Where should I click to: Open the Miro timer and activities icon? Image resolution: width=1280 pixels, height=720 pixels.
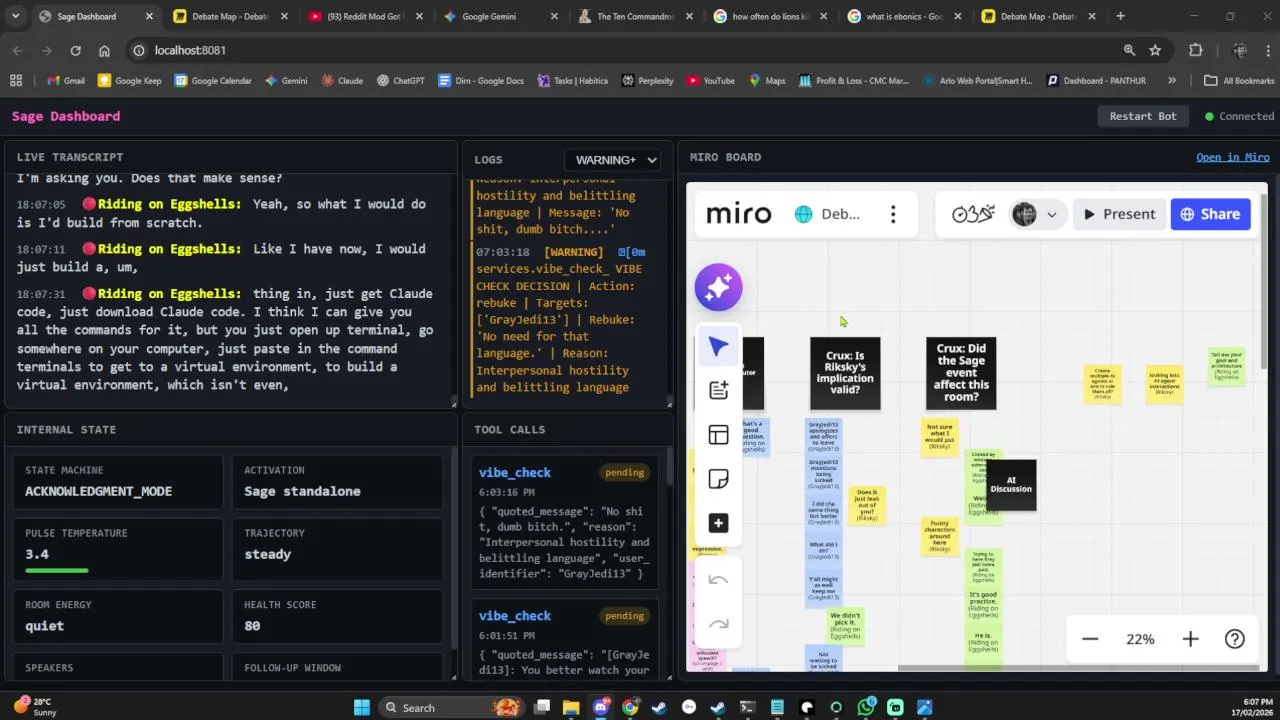(x=973, y=214)
